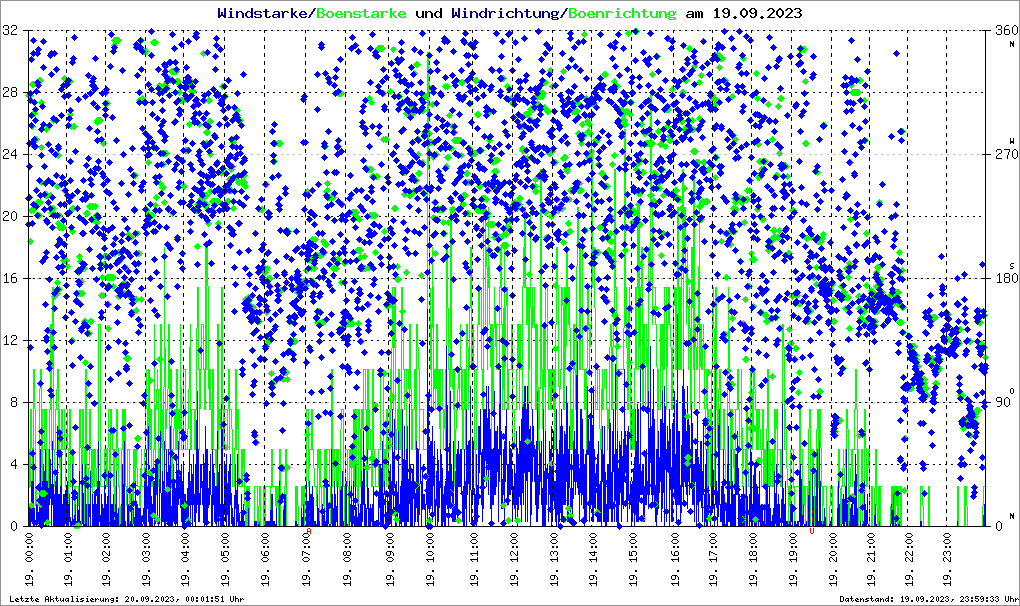The height and width of the screenshot is (606, 1020).
Task: Click the "19. 17:00" time axis label
Action: point(714,560)
